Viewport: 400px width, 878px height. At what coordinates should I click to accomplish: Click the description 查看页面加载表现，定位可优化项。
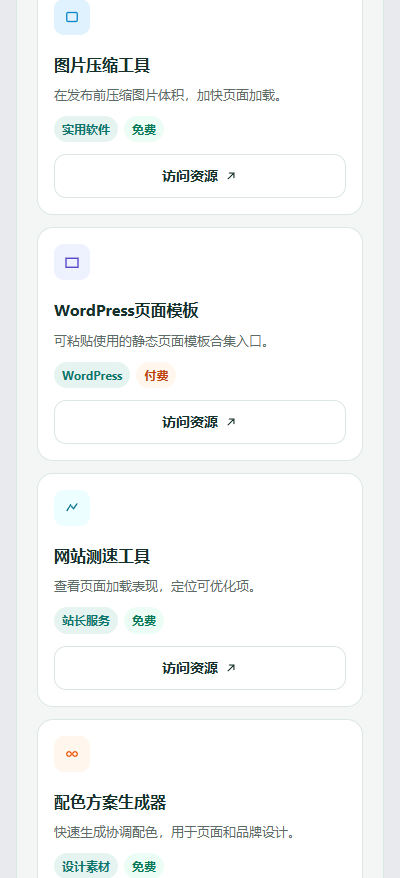[156, 587]
